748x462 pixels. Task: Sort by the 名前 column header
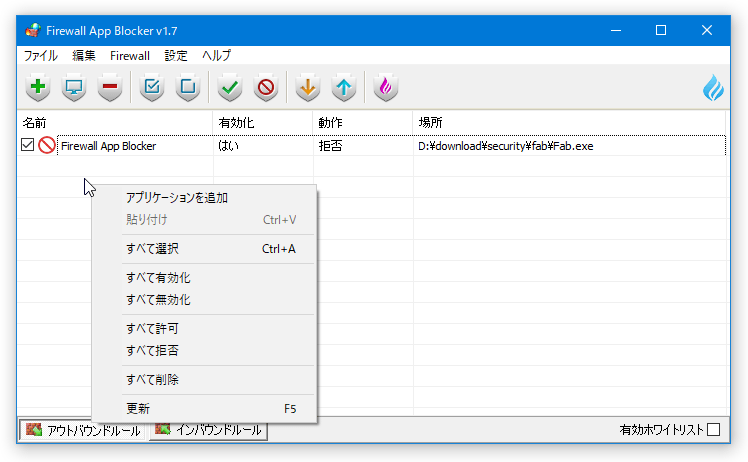click(x=114, y=123)
